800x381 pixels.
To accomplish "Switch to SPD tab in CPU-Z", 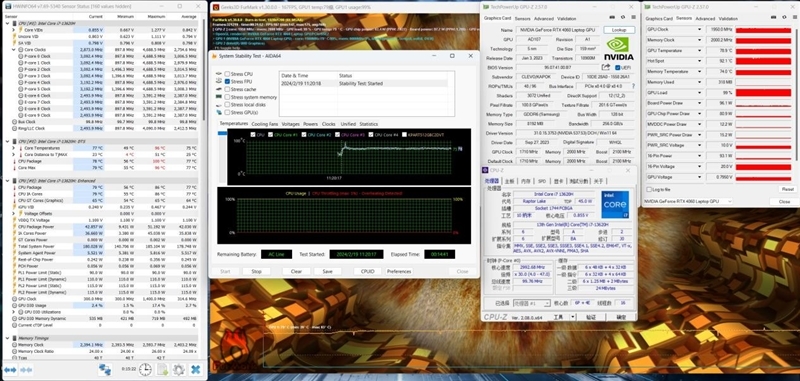I will 542,181.
